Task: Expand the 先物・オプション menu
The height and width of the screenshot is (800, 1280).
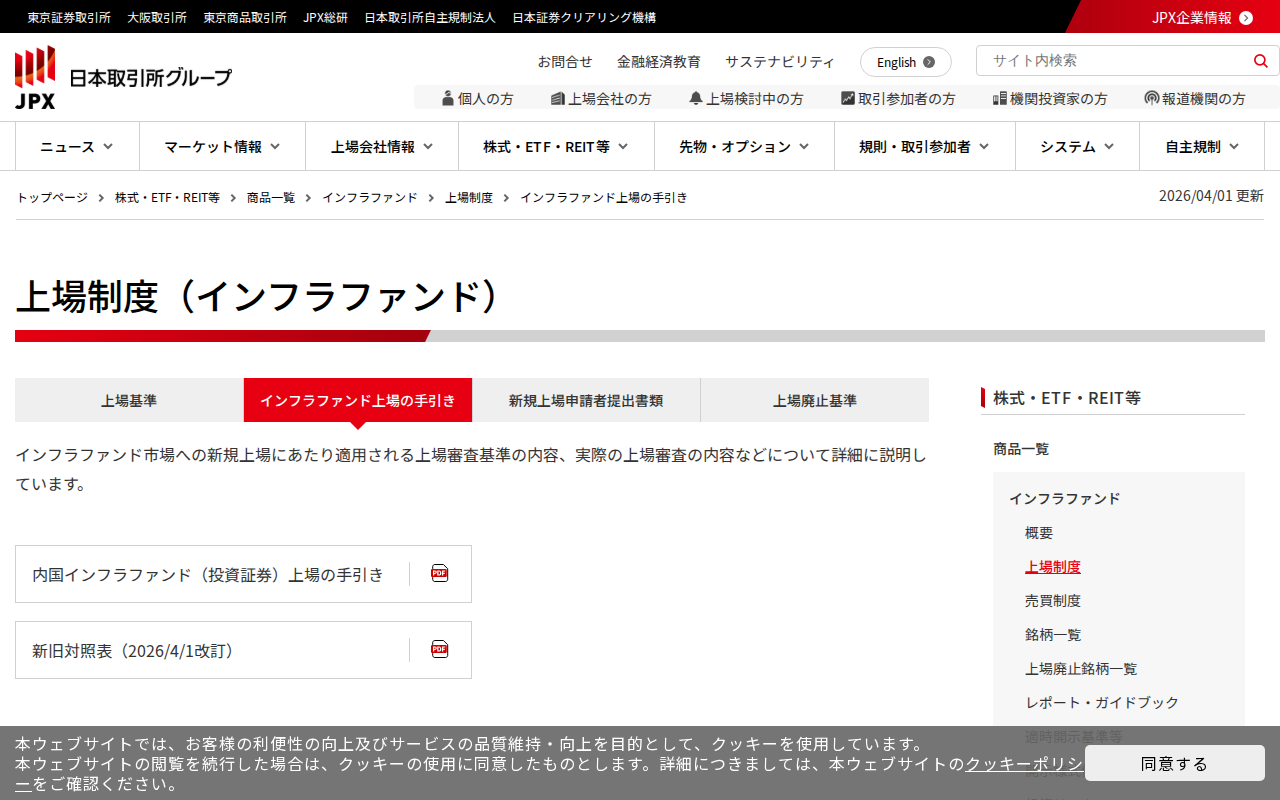Action: pyautogui.click(x=744, y=146)
